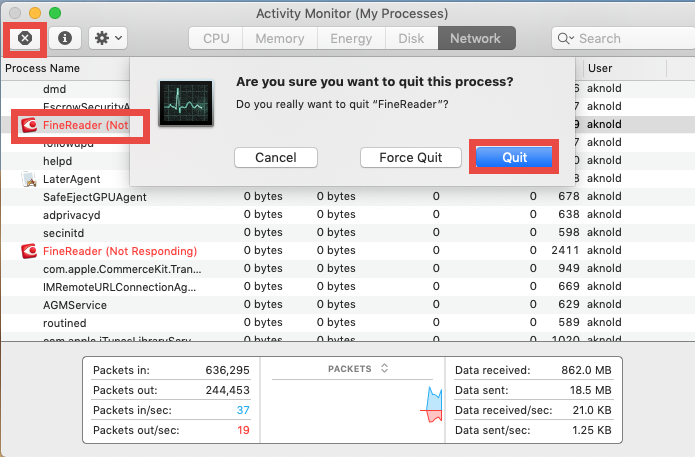Switch to the Disk tab
The width and height of the screenshot is (695, 457).
click(411, 39)
